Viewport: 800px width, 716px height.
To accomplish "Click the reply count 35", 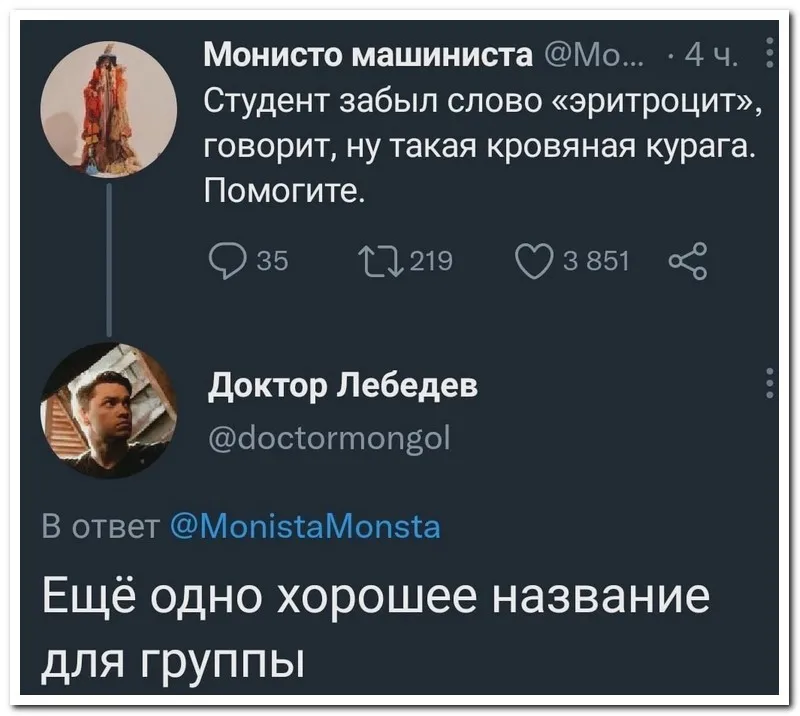I will pyautogui.click(x=272, y=262).
